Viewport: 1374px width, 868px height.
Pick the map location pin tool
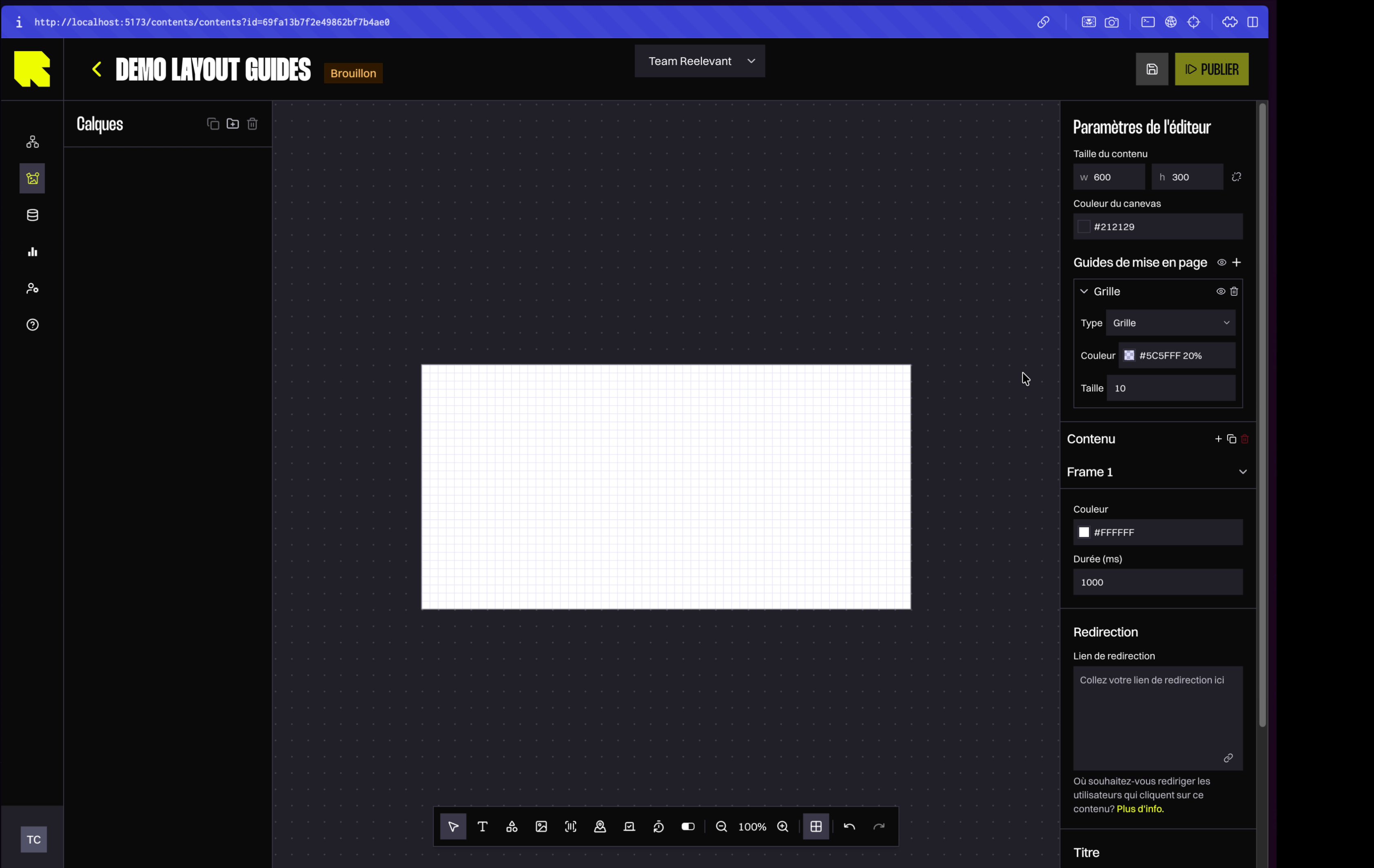pyautogui.click(x=600, y=826)
